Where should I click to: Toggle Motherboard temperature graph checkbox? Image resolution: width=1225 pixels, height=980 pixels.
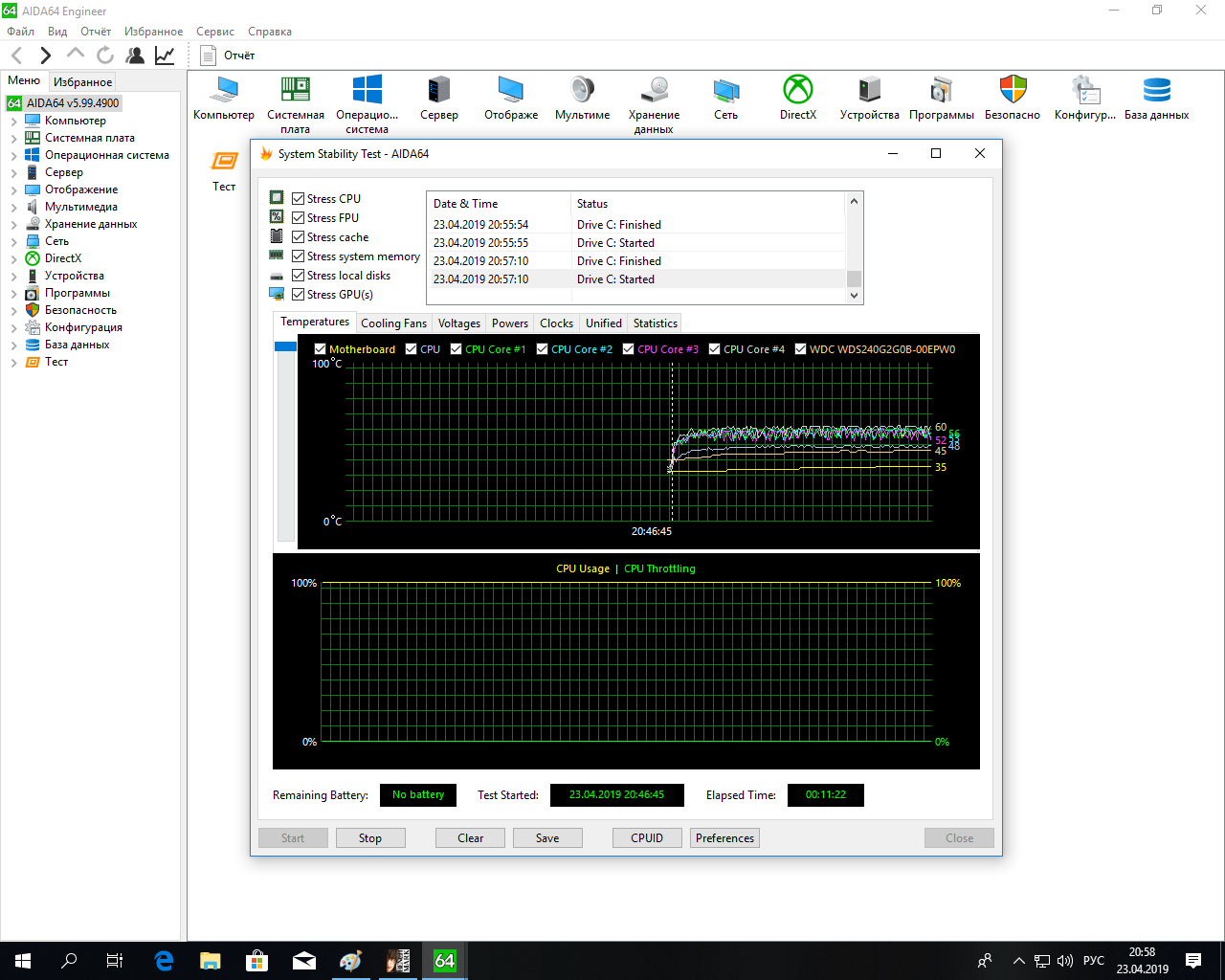pos(321,349)
